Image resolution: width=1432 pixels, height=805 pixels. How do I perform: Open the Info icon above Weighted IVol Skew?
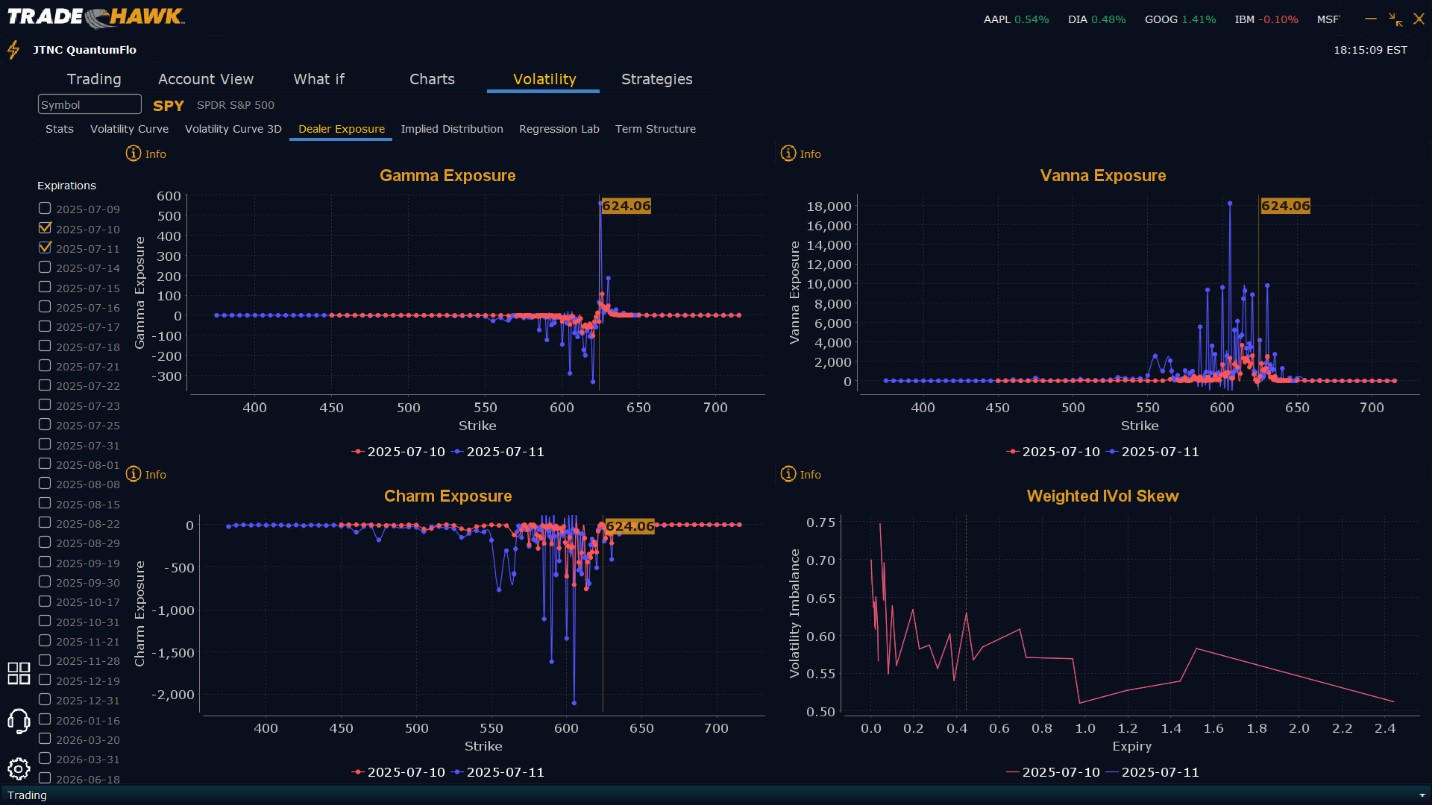pyautogui.click(x=788, y=474)
